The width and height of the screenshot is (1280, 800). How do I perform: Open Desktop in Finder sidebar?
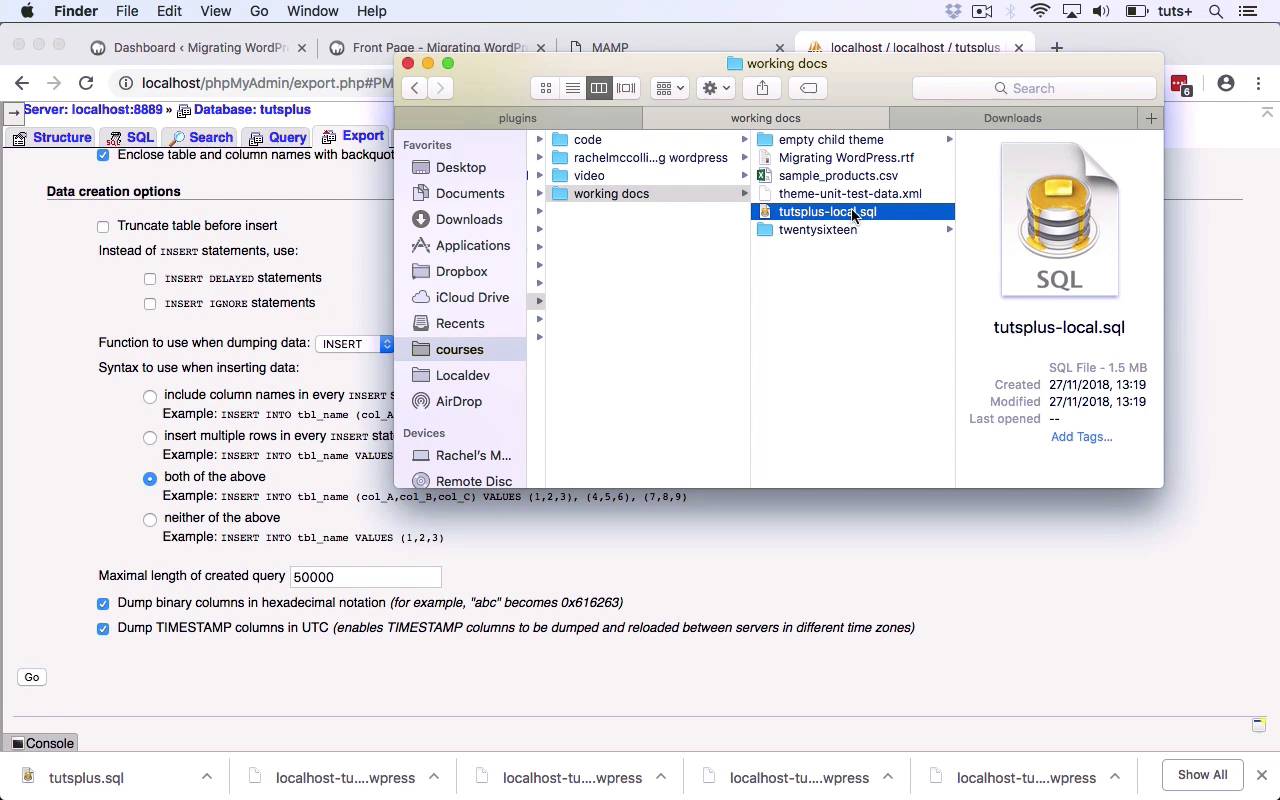click(x=460, y=167)
